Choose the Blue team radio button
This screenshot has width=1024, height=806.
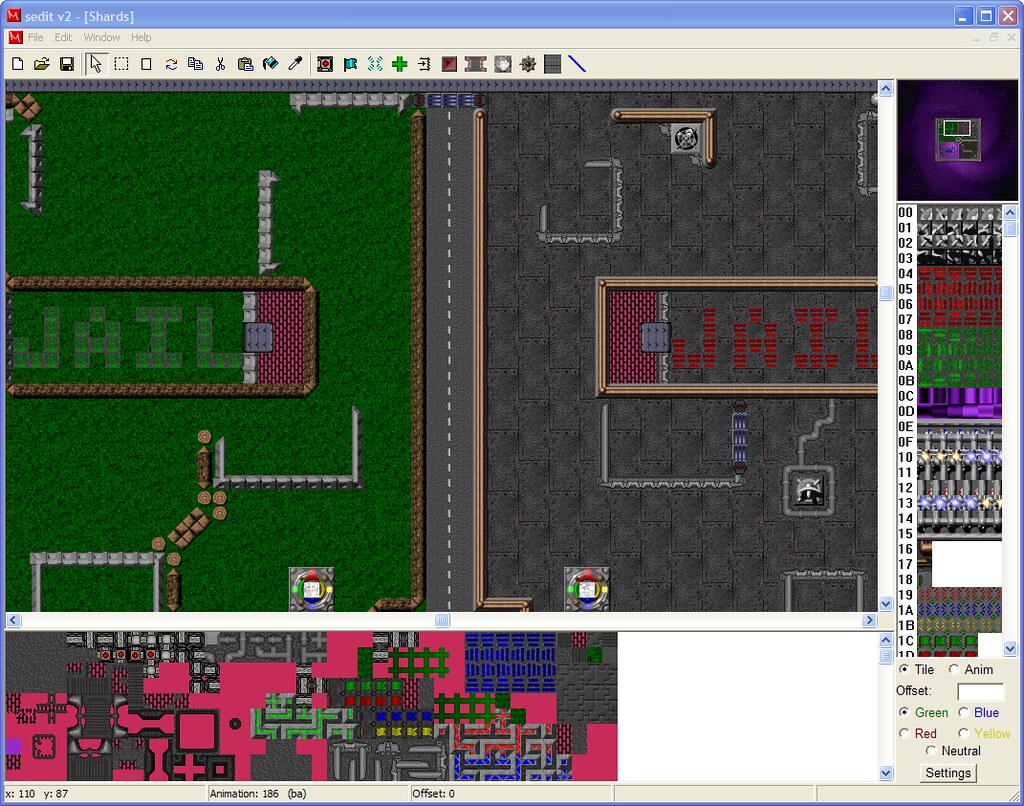coord(964,712)
